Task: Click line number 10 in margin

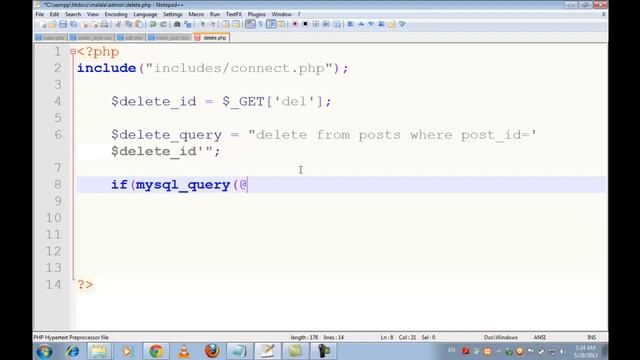Action: coord(53,218)
